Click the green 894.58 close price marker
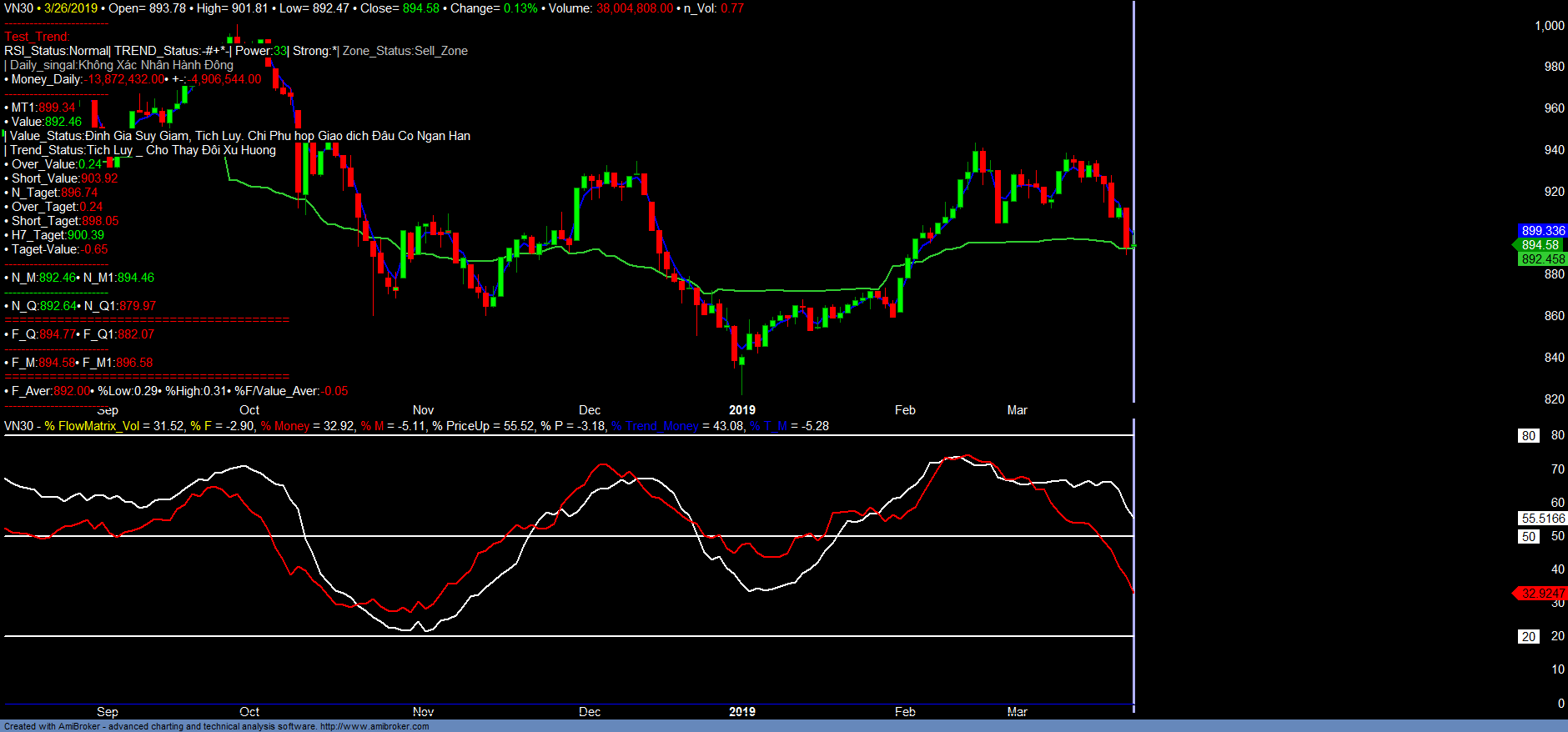Screen dimensions: 1568x732 tap(1539, 245)
